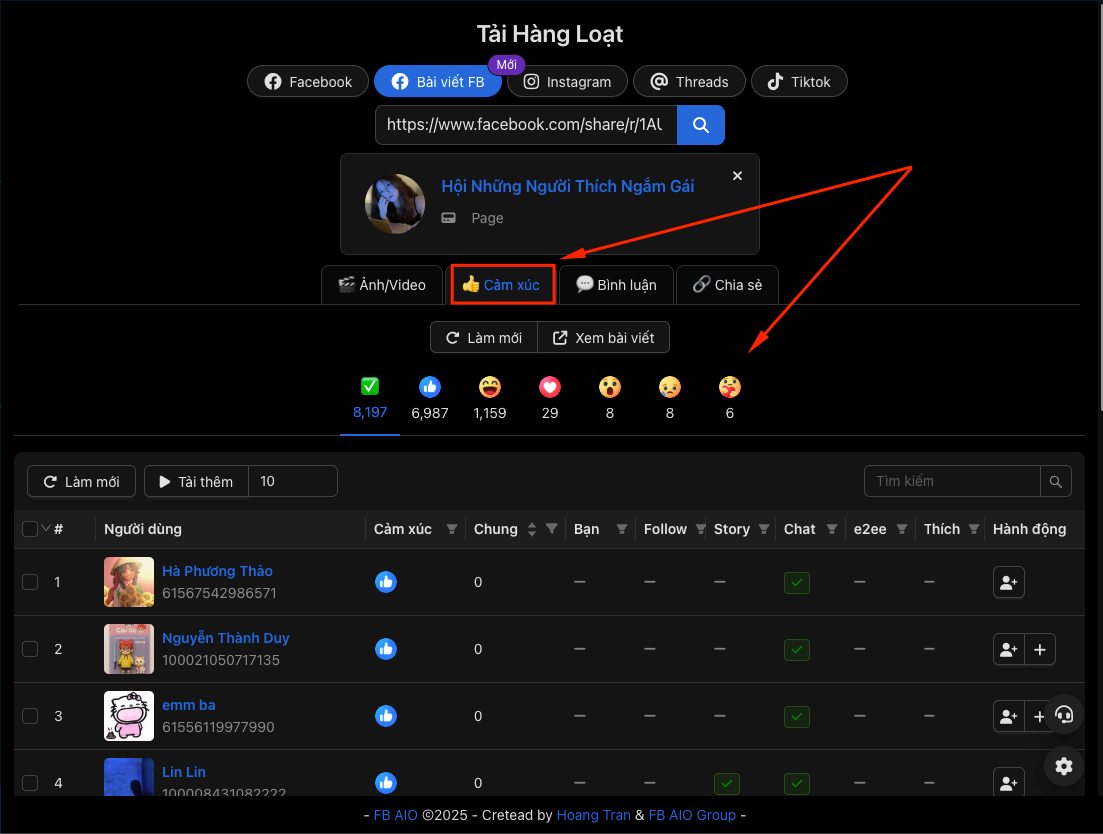Click the Like reaction icon in Hà Phương Thảo row

(385, 582)
